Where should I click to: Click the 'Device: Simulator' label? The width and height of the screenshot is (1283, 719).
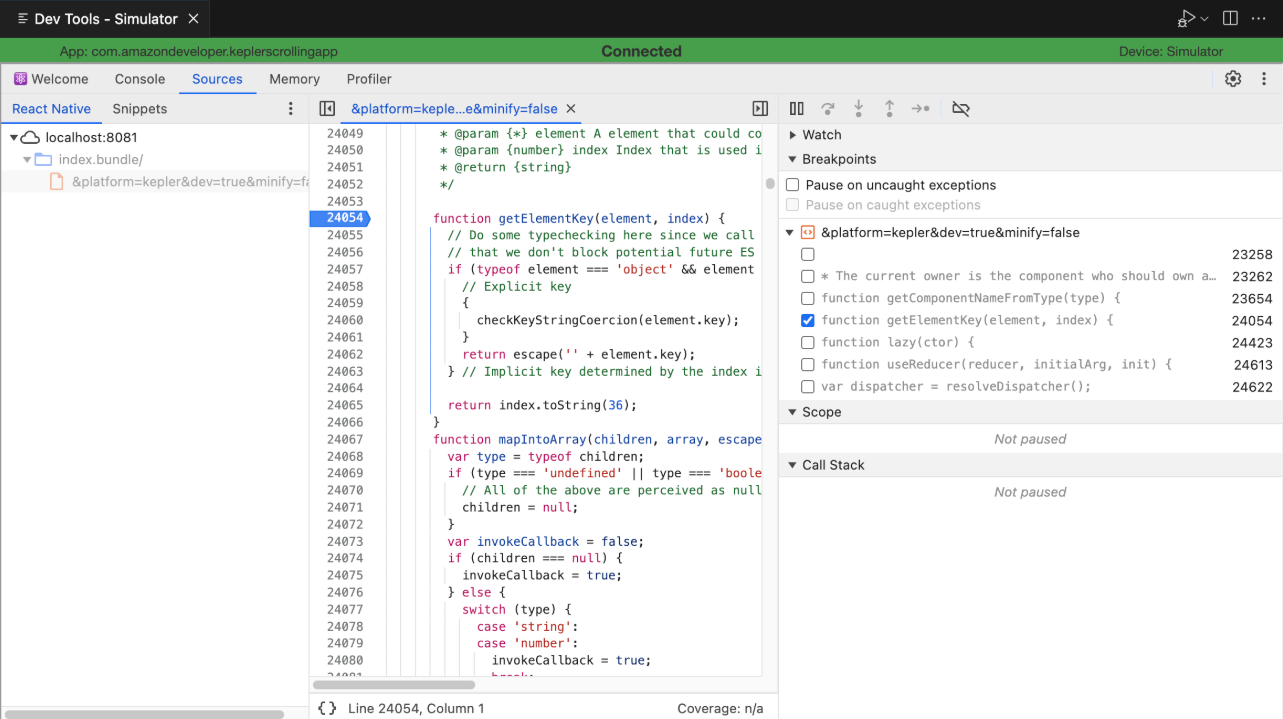1171,51
